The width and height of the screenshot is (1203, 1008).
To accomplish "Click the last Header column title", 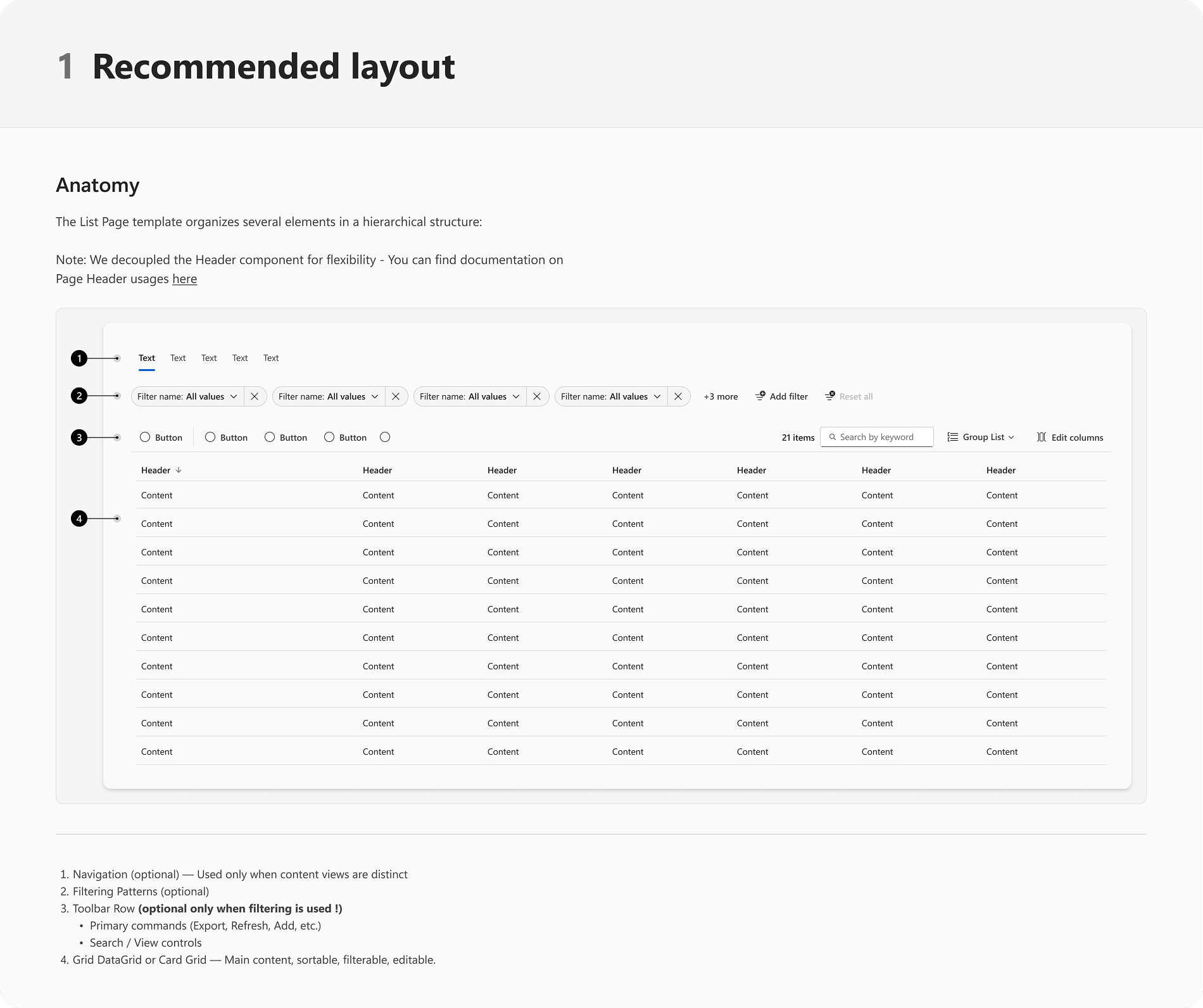I will pyautogui.click(x=1001, y=470).
